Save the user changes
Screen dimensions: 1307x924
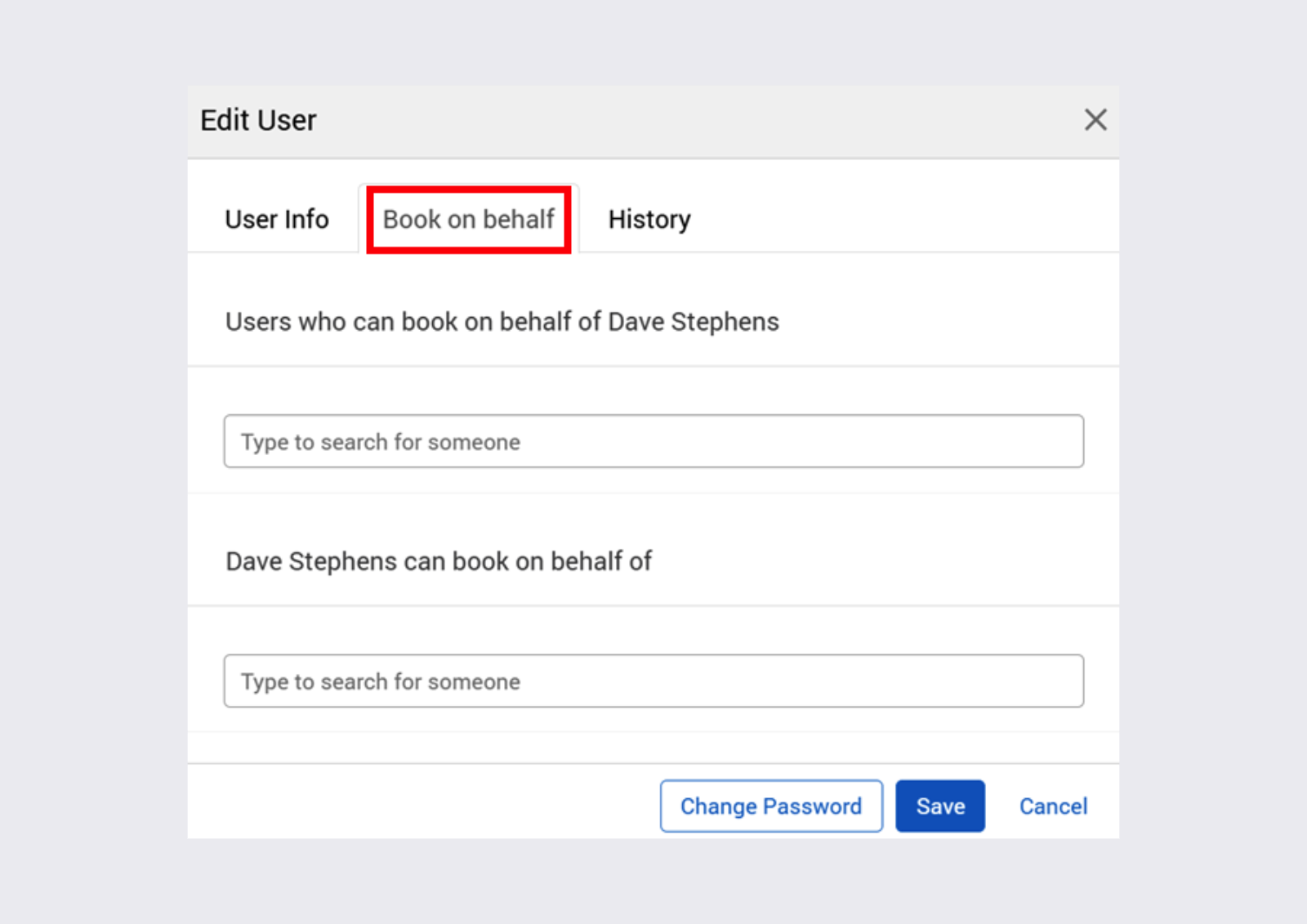(x=939, y=806)
